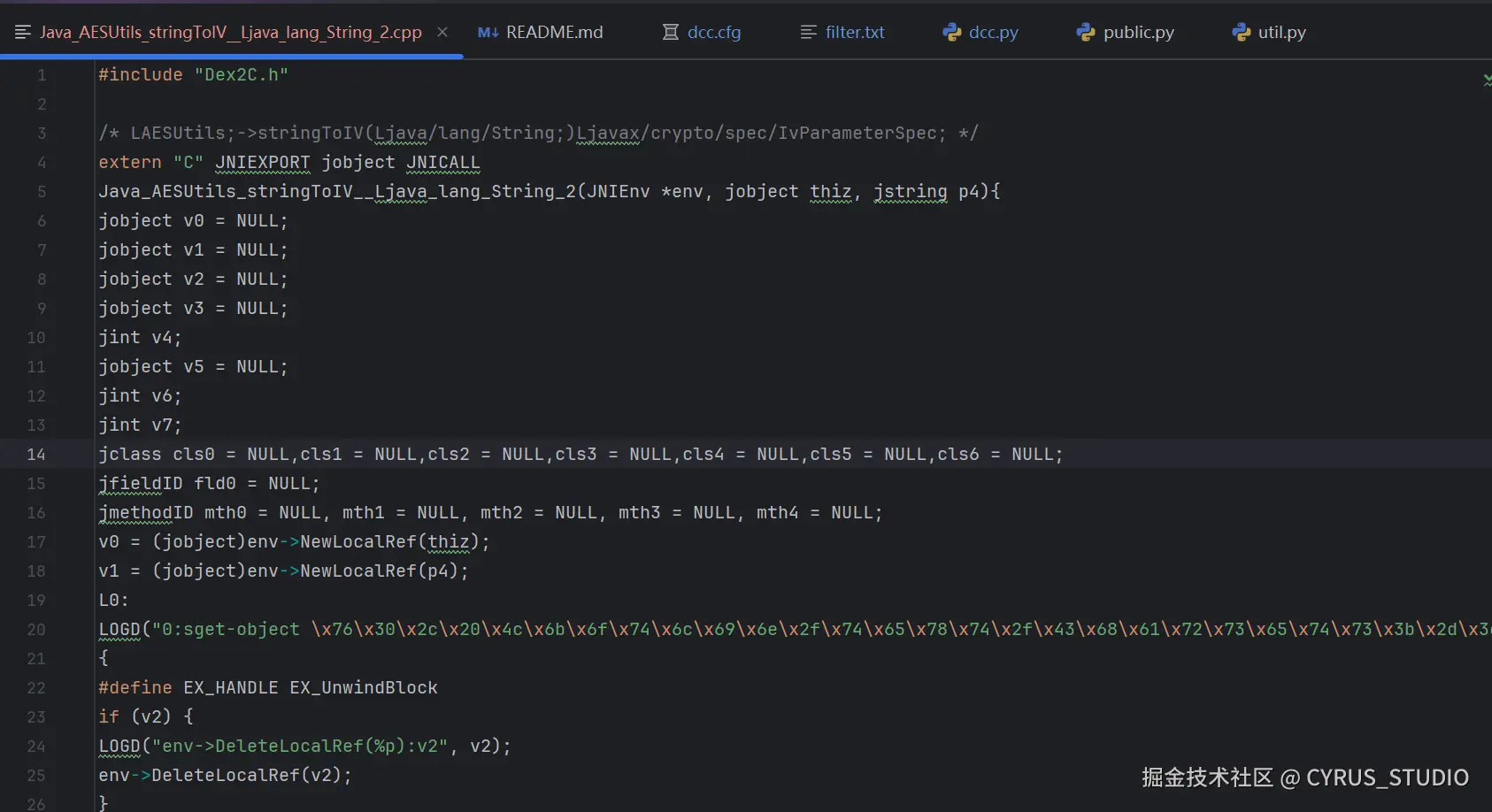Screen dimensions: 1492x812
Task: Click the "if (v2)" statement
Action: click(146, 717)
